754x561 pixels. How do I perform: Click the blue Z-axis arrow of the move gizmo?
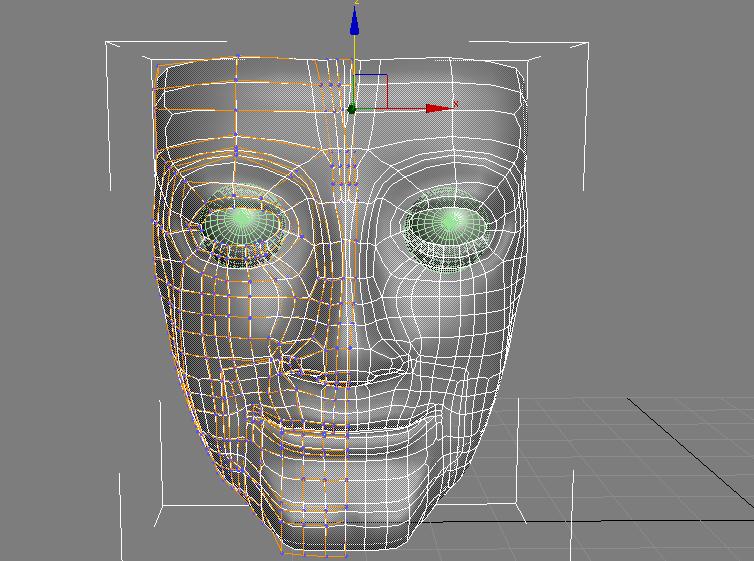pos(354,22)
